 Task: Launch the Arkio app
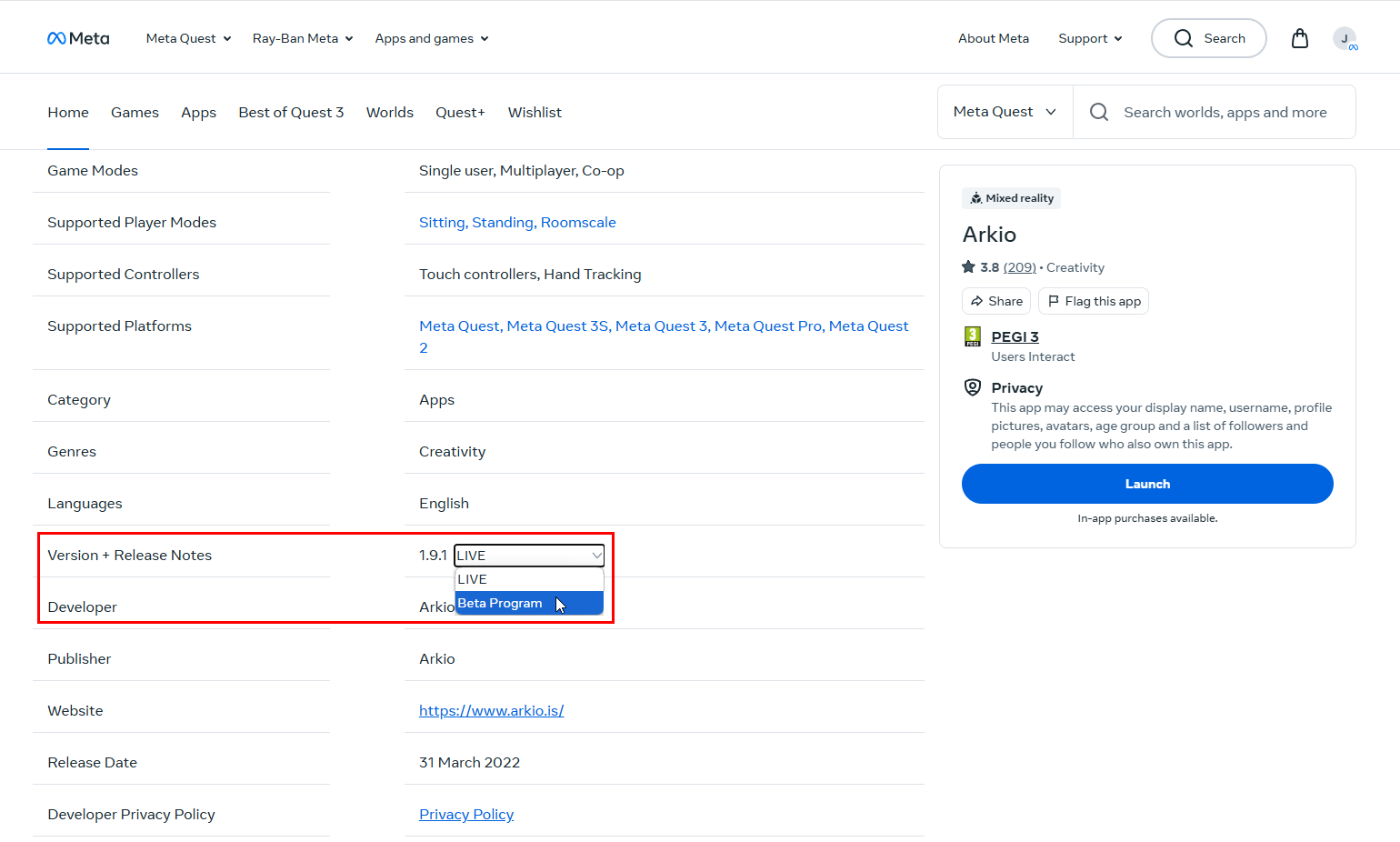point(1147,484)
